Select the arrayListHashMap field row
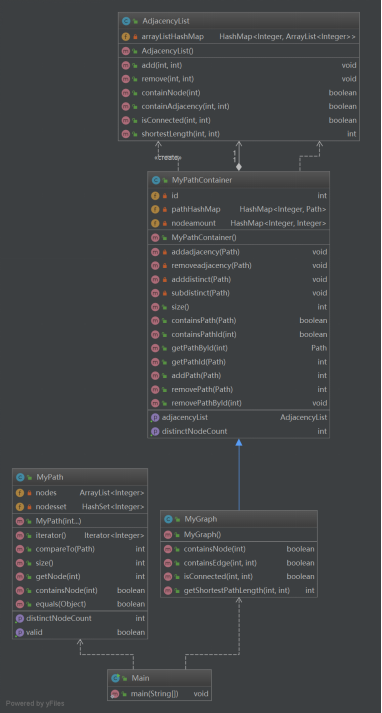Screen dimensions: 382x713 click(x=239, y=36)
